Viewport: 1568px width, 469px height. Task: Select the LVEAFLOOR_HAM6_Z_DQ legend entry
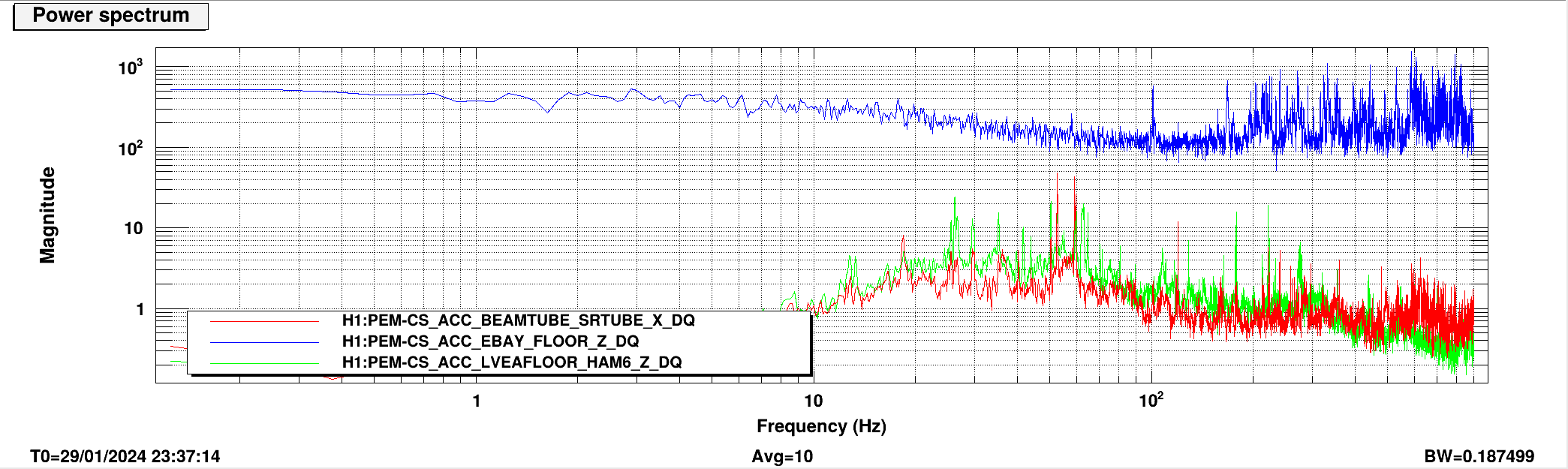pos(512,362)
